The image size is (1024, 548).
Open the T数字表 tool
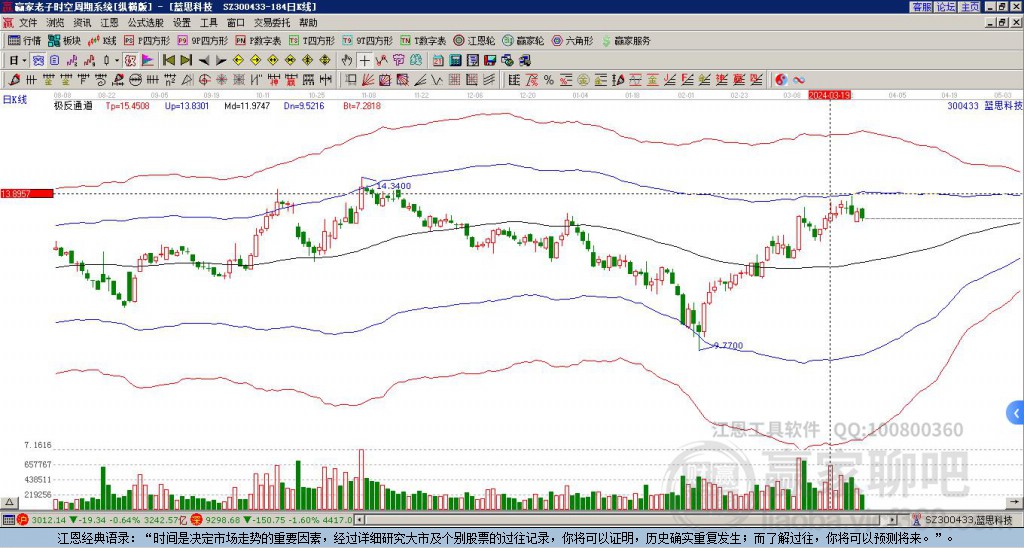423,40
